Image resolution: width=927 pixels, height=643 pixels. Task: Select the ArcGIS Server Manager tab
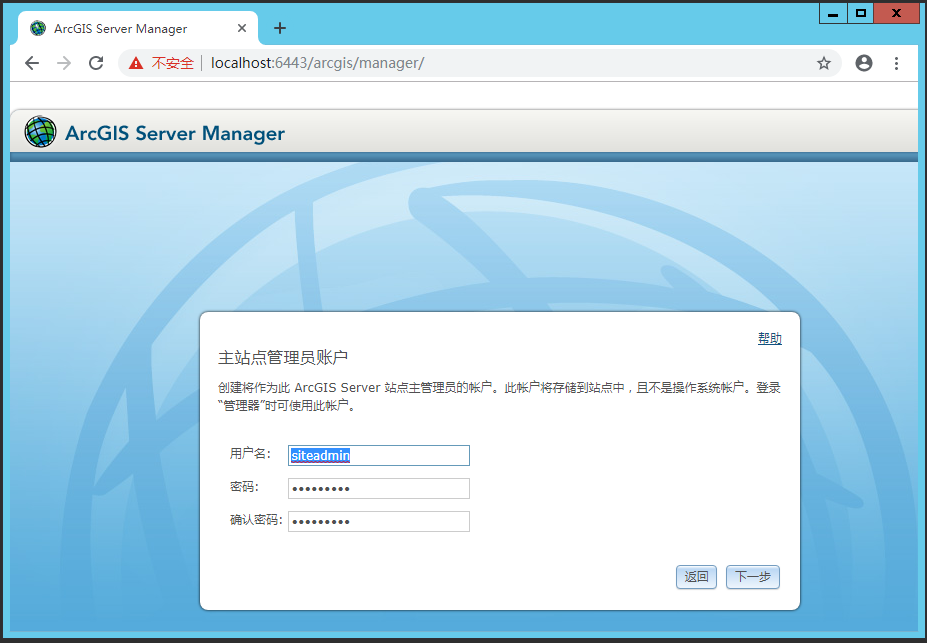tap(138, 28)
